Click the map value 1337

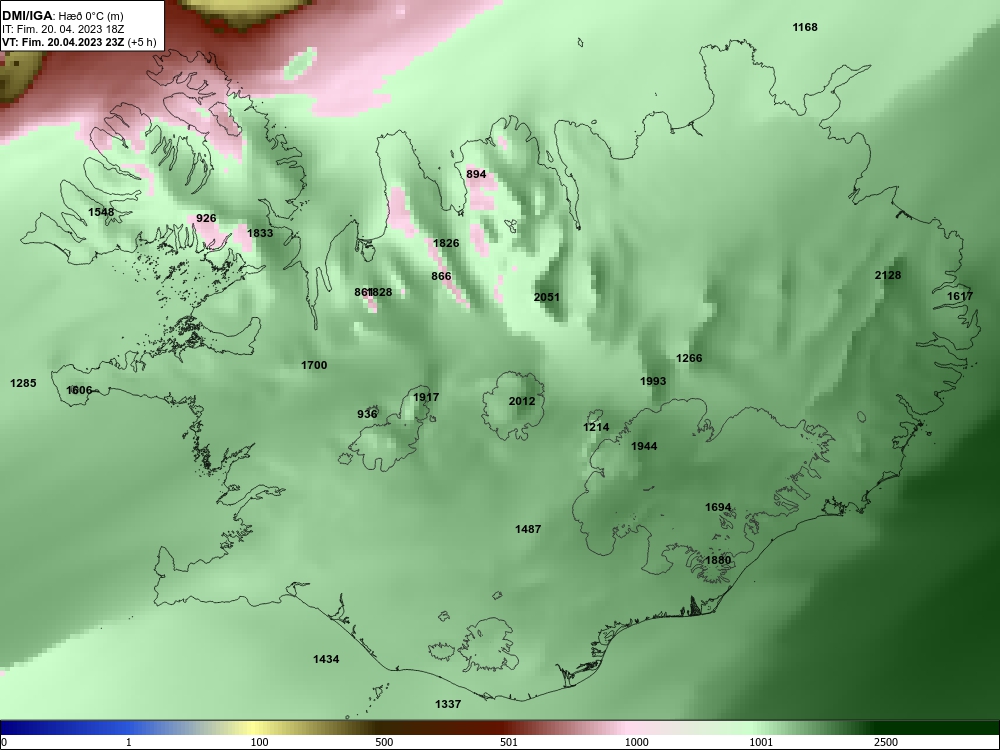pyautogui.click(x=448, y=704)
